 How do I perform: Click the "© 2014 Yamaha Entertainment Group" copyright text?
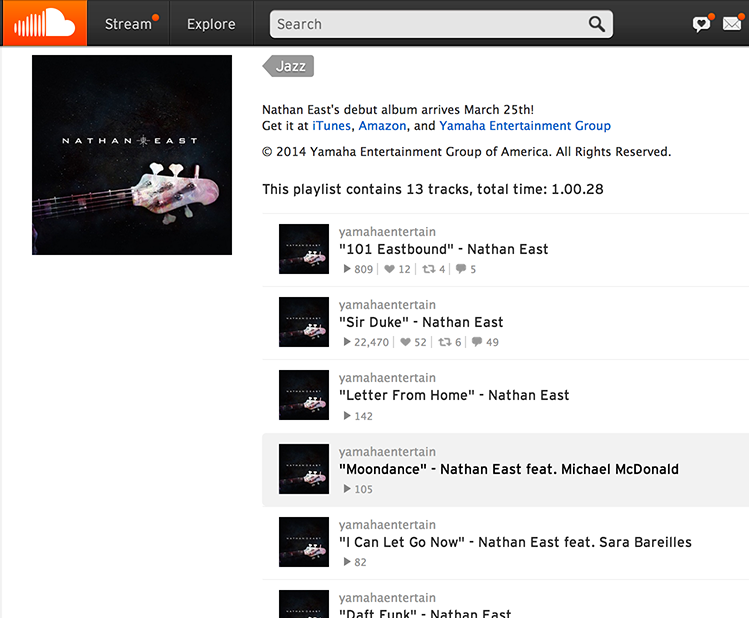467,152
